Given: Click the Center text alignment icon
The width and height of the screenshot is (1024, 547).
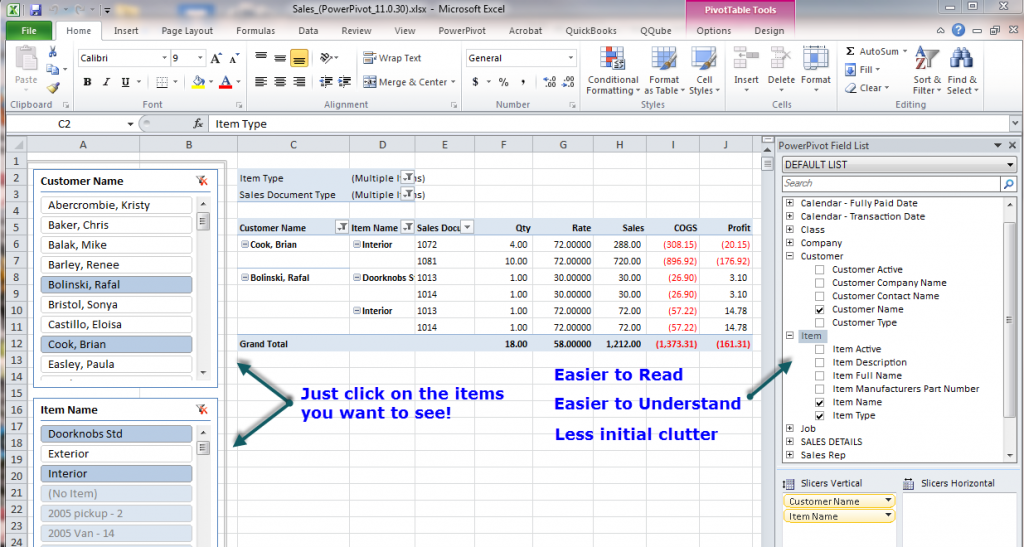Looking at the screenshot, I should pyautogui.click(x=280, y=82).
